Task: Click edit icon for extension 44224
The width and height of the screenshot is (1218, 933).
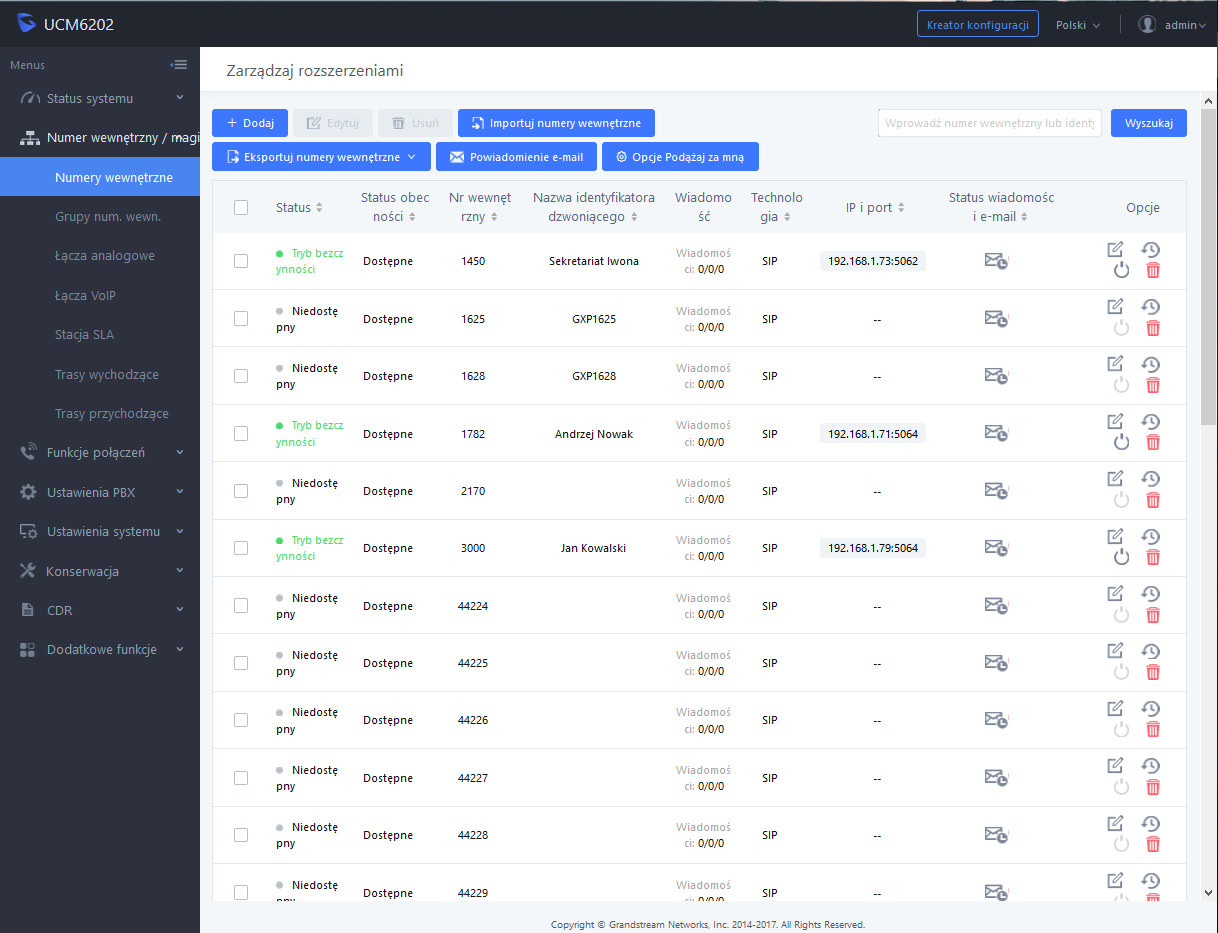Action: tap(1115, 593)
